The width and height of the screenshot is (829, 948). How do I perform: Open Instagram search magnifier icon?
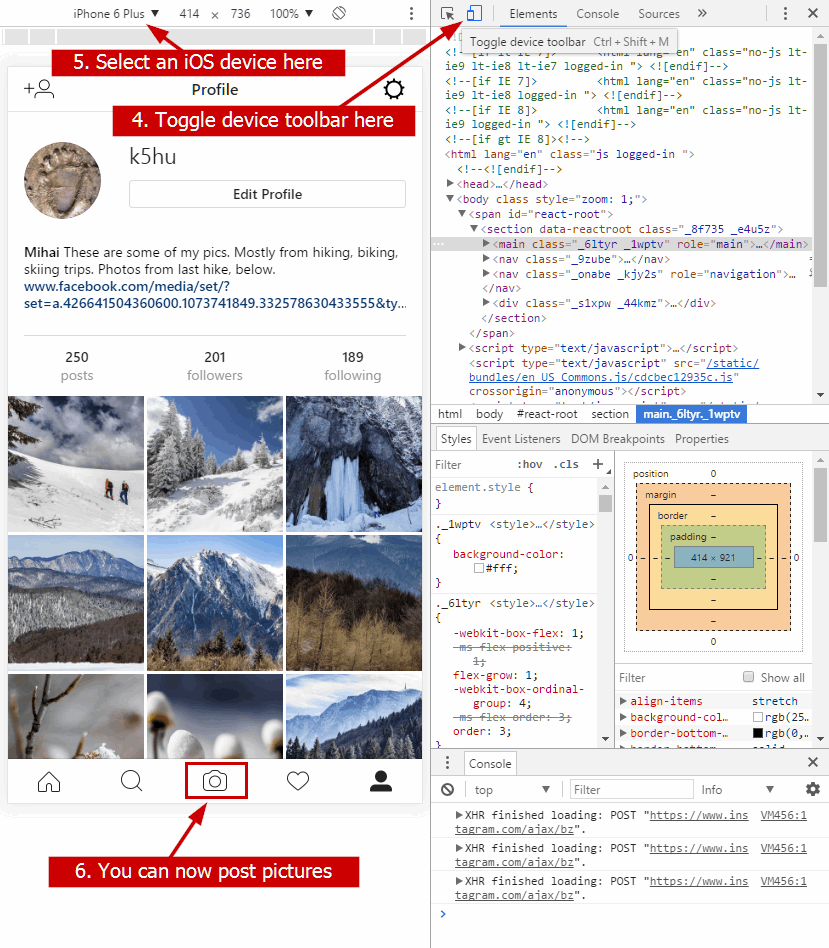pyautogui.click(x=131, y=781)
